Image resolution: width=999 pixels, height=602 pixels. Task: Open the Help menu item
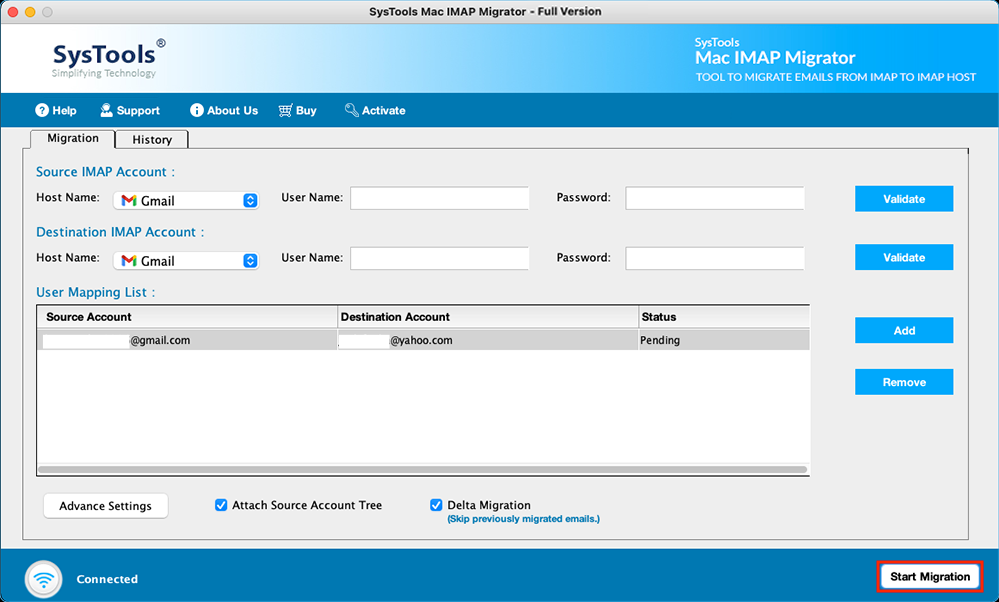click(x=56, y=110)
